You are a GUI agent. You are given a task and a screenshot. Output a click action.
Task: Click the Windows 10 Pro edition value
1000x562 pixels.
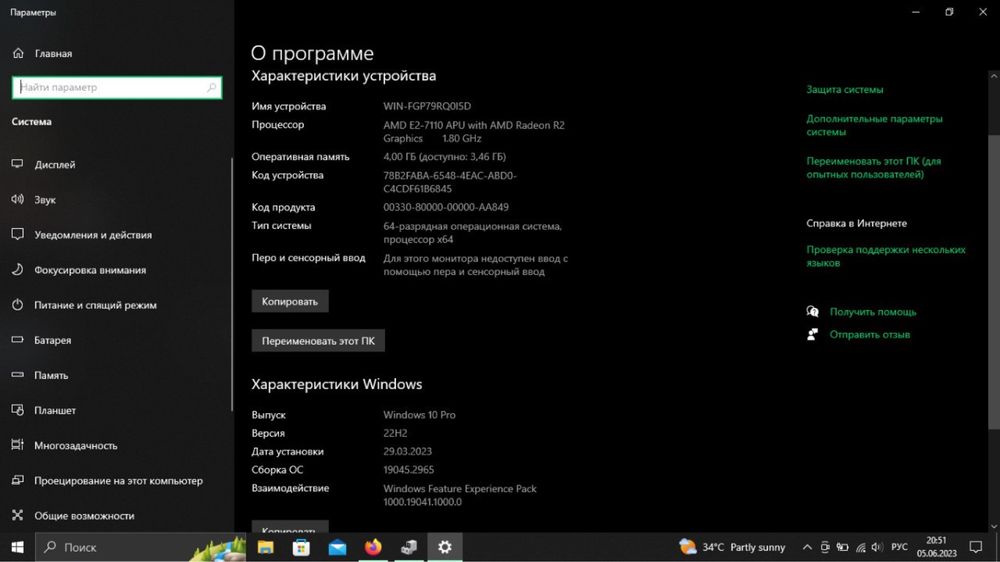[x=419, y=415]
